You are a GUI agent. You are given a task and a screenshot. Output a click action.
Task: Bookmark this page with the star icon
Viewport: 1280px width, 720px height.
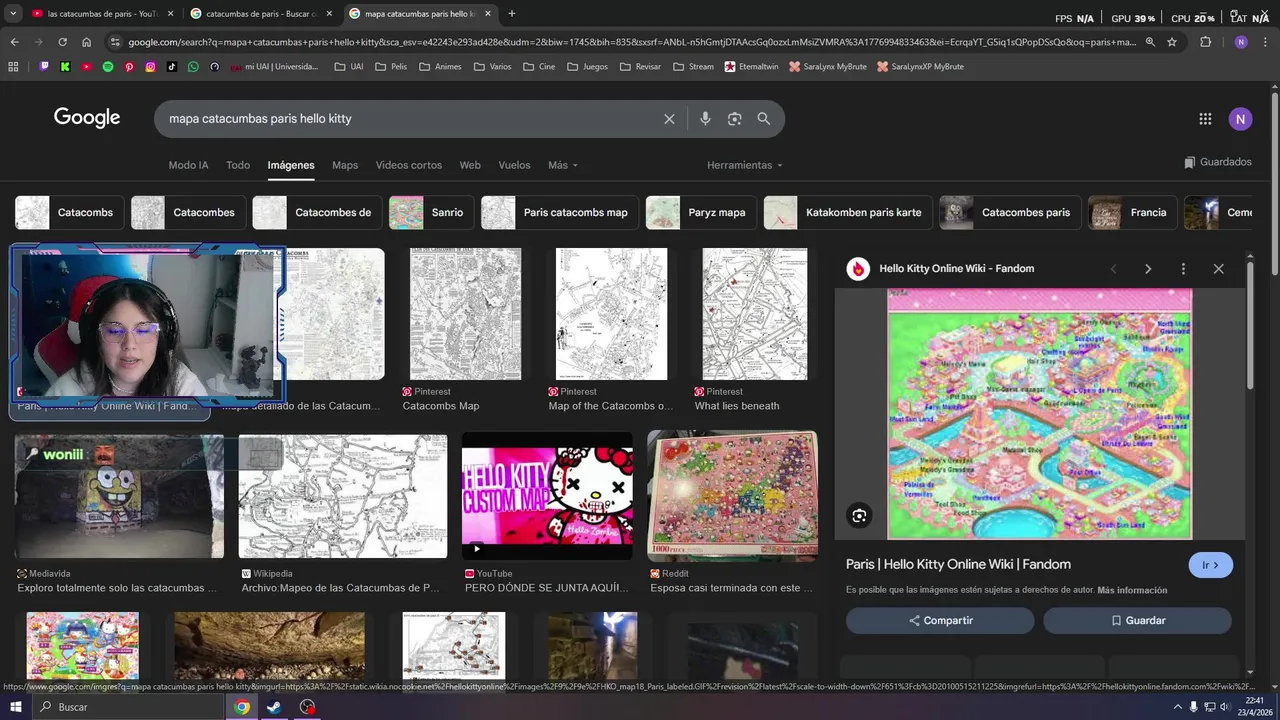click(x=1172, y=42)
